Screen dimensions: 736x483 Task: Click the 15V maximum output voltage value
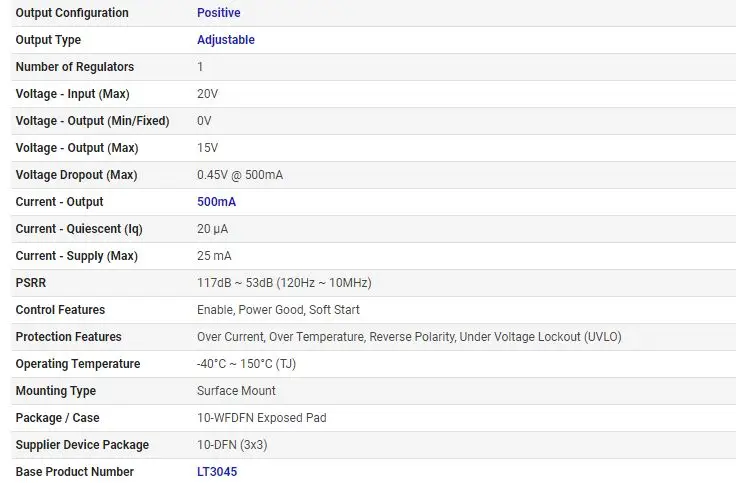coord(207,148)
